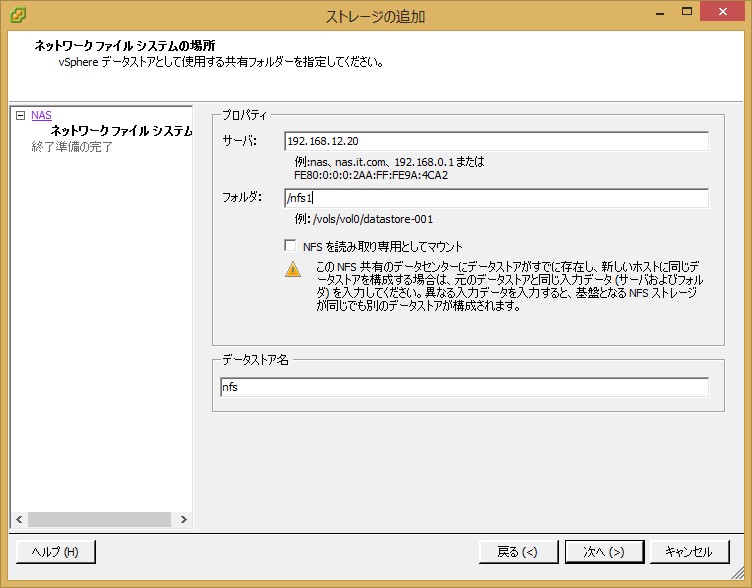Click the horizontal scrollbar thumb in left pane
The width and height of the screenshot is (752, 588).
point(99,519)
